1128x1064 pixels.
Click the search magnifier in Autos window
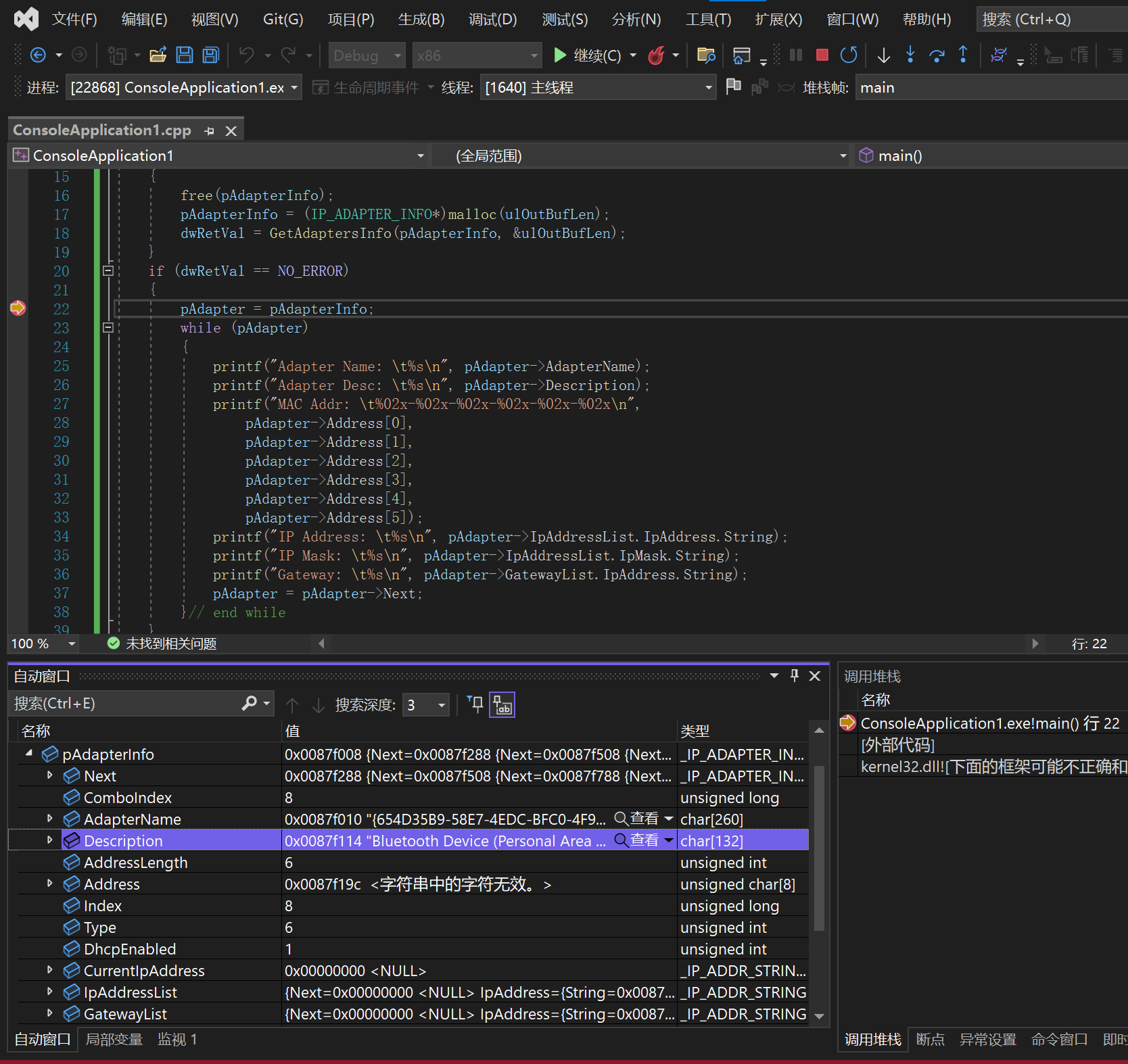pyautogui.click(x=250, y=704)
